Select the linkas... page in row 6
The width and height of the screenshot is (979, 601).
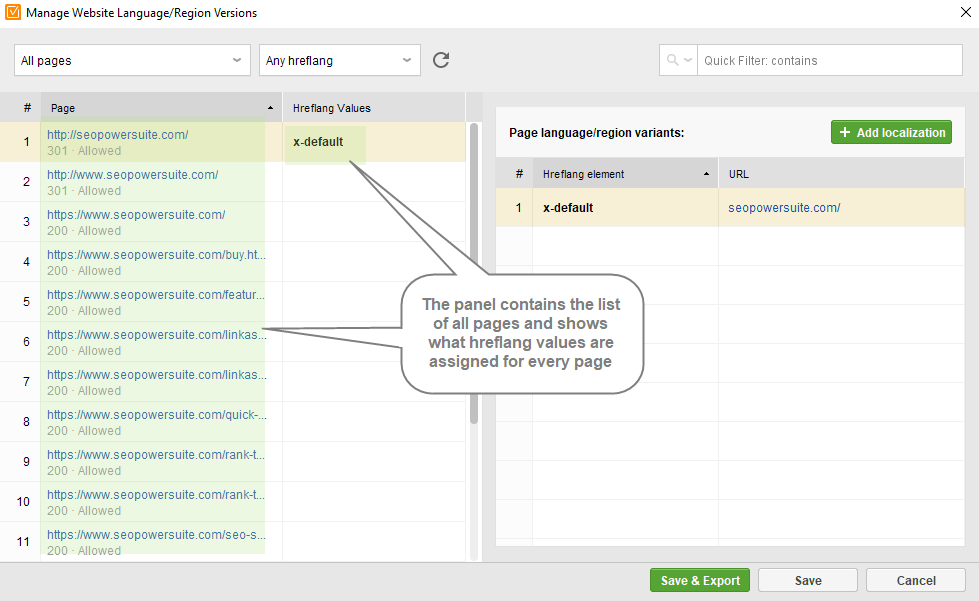(x=156, y=335)
